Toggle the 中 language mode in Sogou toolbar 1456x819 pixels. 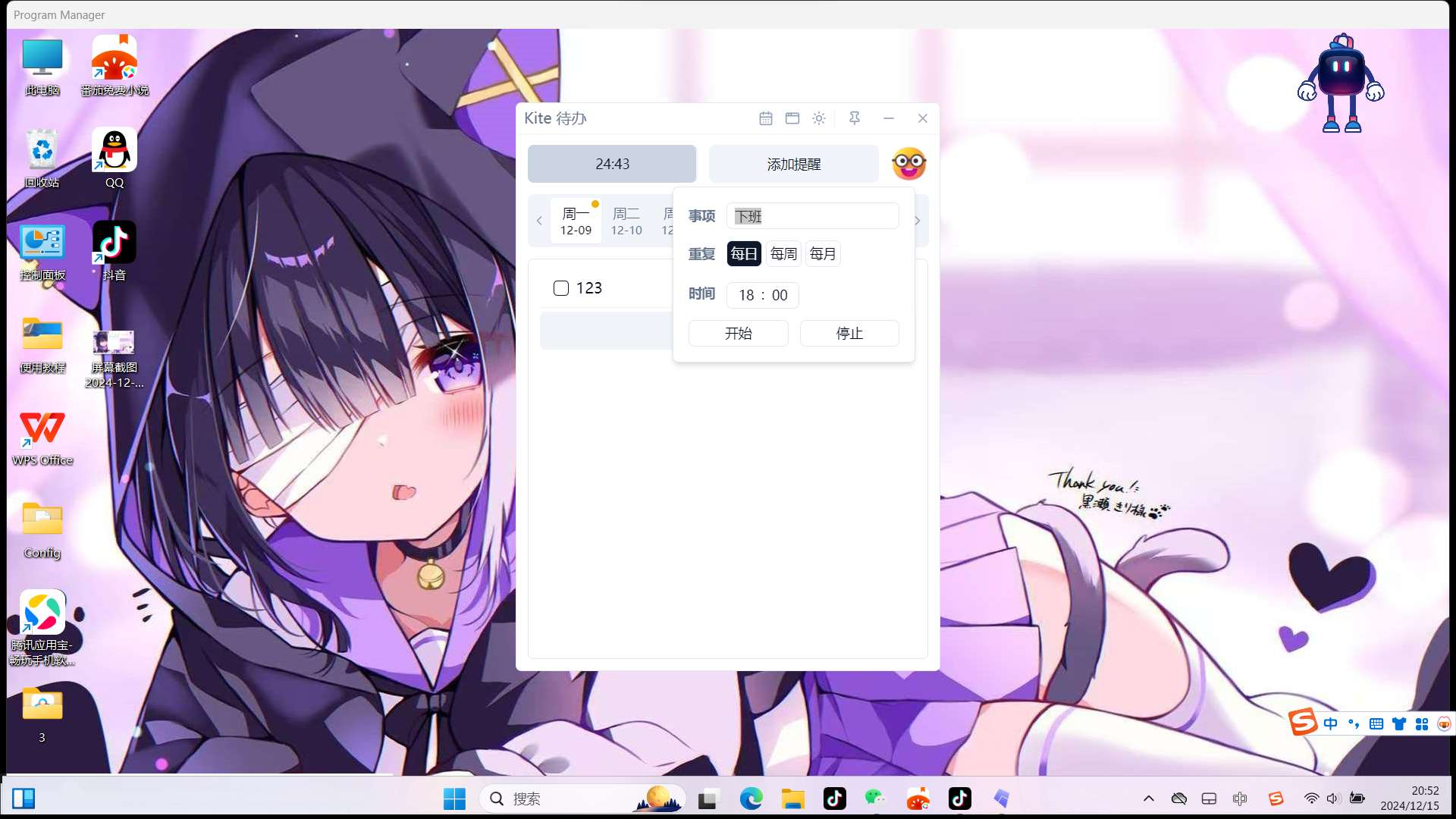(1331, 723)
